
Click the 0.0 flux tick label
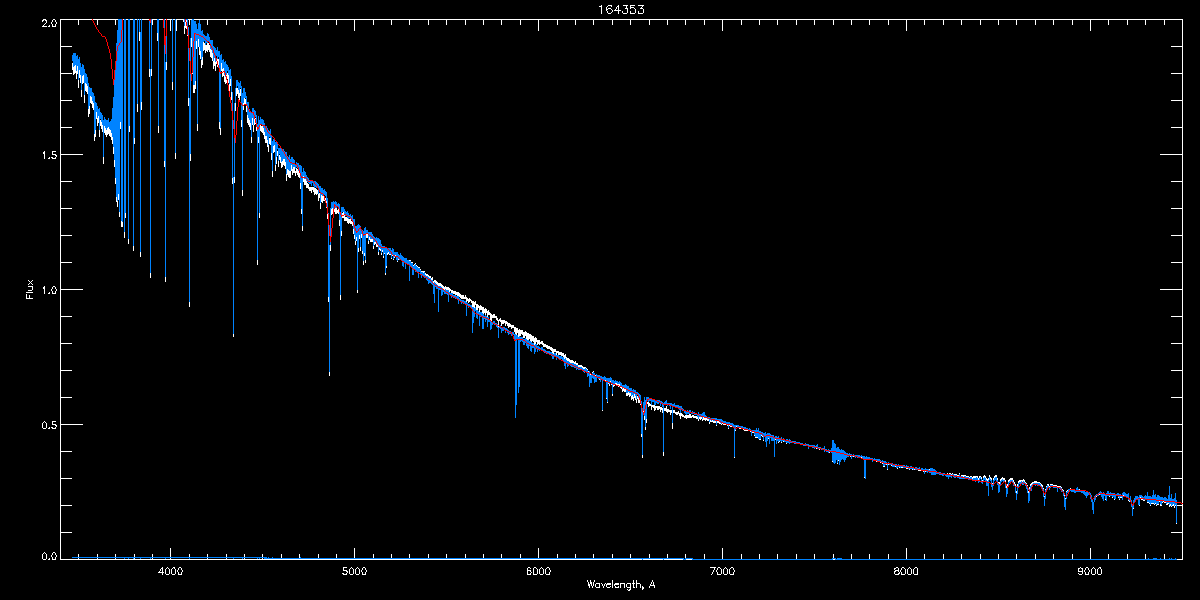(49, 554)
